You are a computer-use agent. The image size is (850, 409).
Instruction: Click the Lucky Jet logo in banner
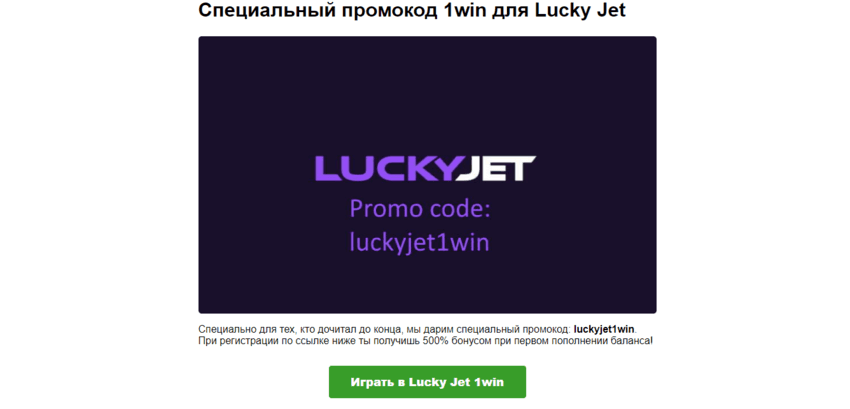(426, 168)
